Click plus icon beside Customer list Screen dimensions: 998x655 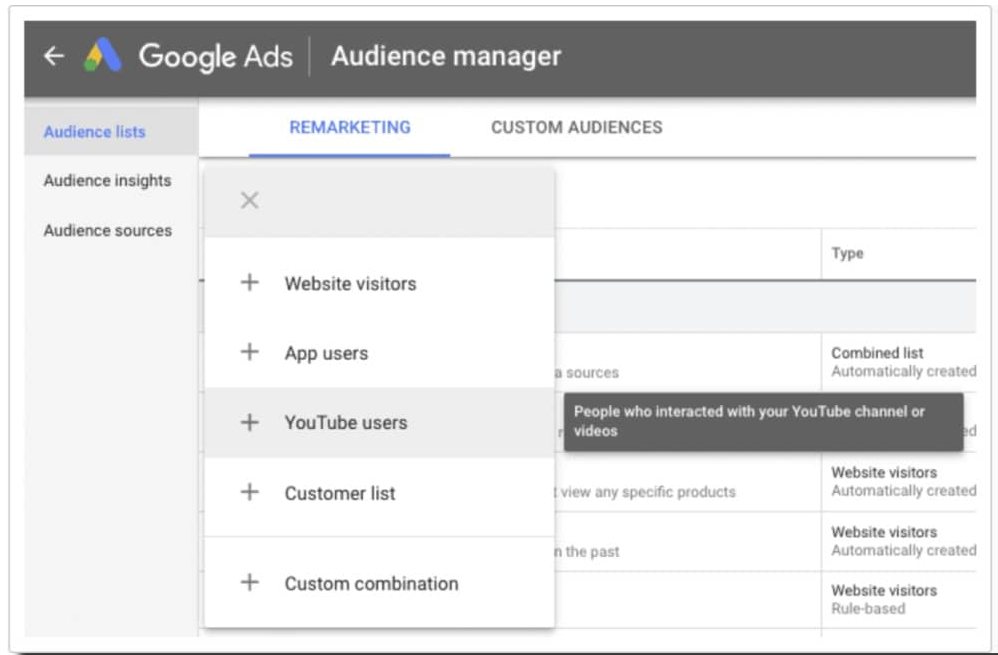pos(250,492)
